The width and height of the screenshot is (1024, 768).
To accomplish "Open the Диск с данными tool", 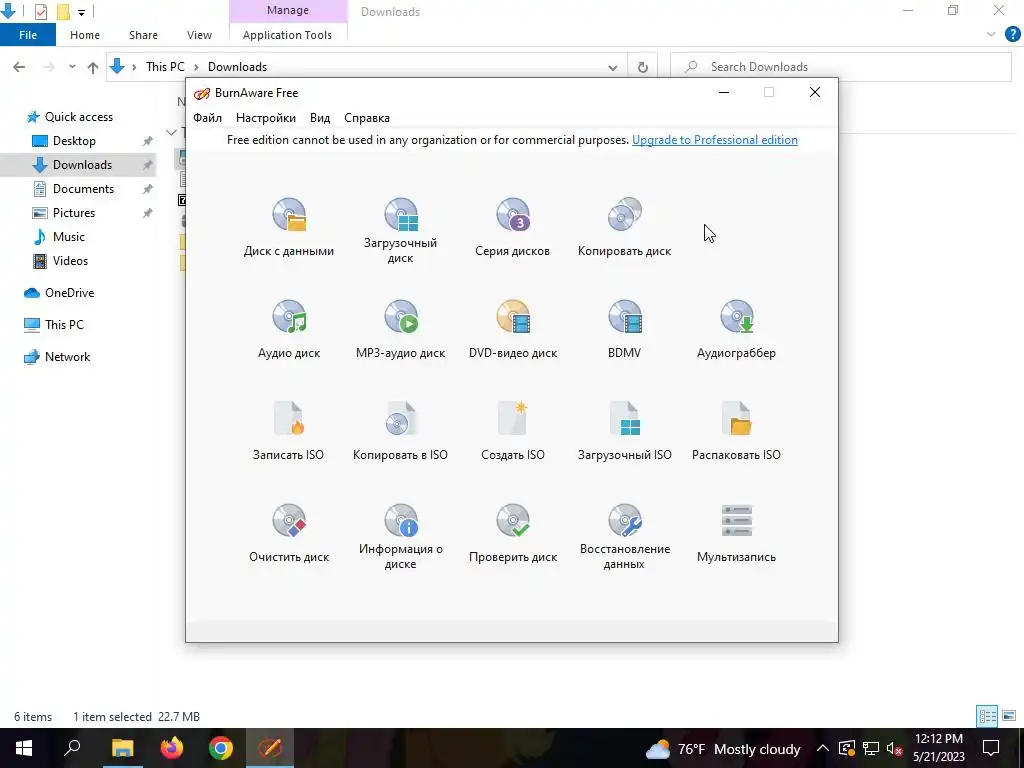I will point(289,227).
